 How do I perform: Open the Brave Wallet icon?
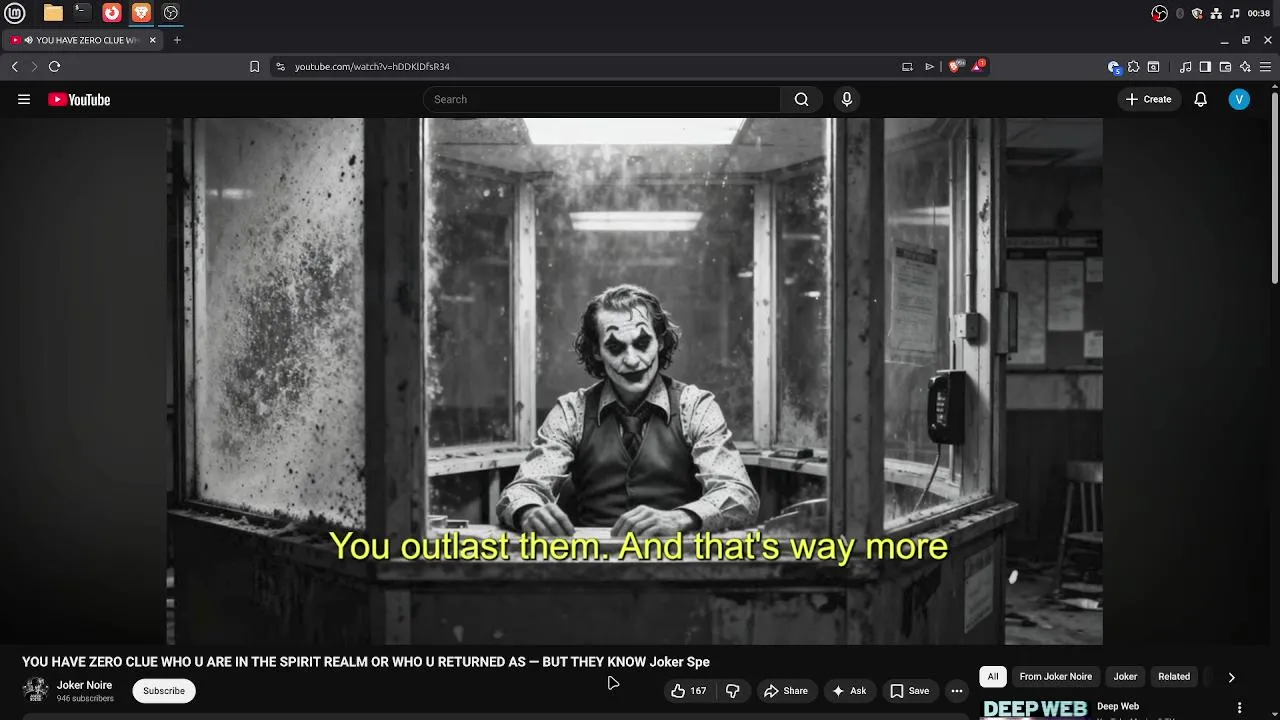[x=1225, y=67]
